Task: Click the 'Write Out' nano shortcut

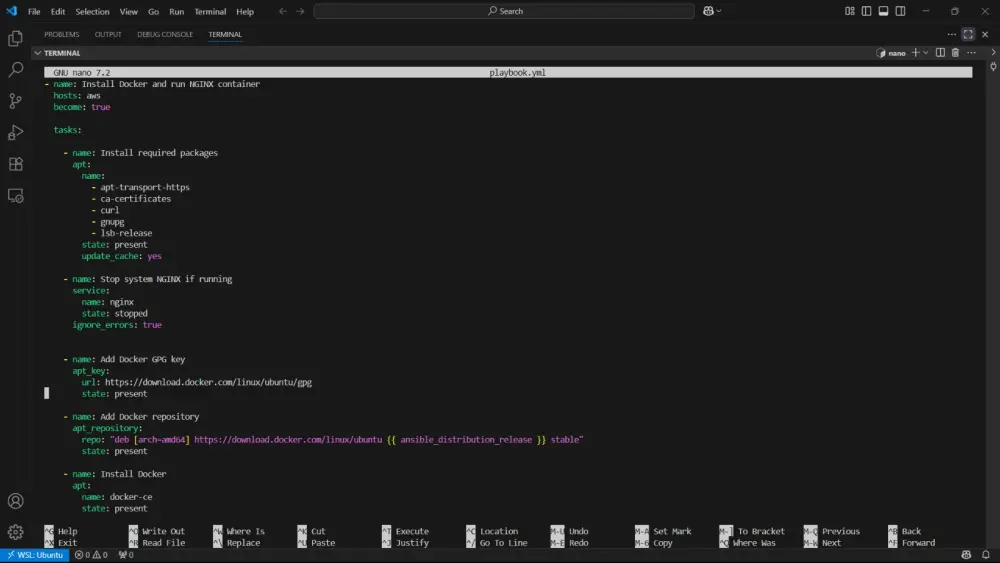Action: pos(157,532)
